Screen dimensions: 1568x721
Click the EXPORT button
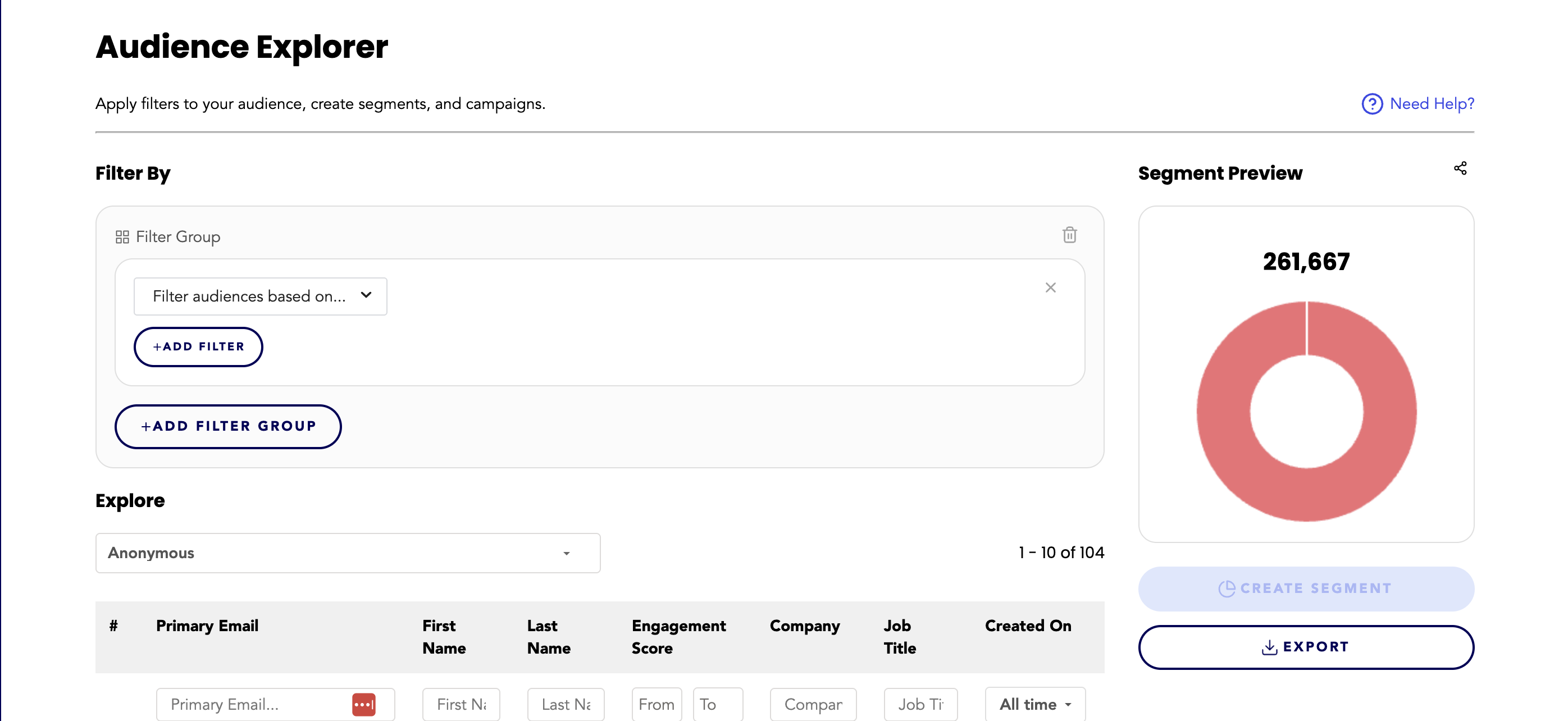point(1306,647)
